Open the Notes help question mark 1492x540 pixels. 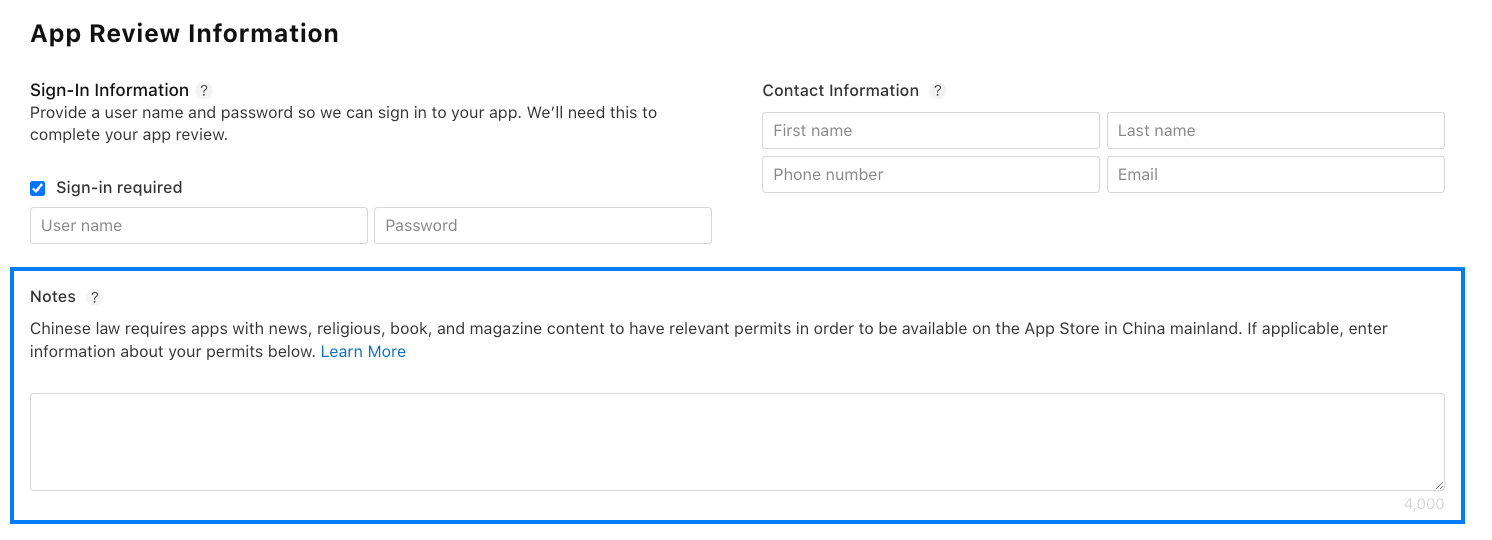pos(95,297)
